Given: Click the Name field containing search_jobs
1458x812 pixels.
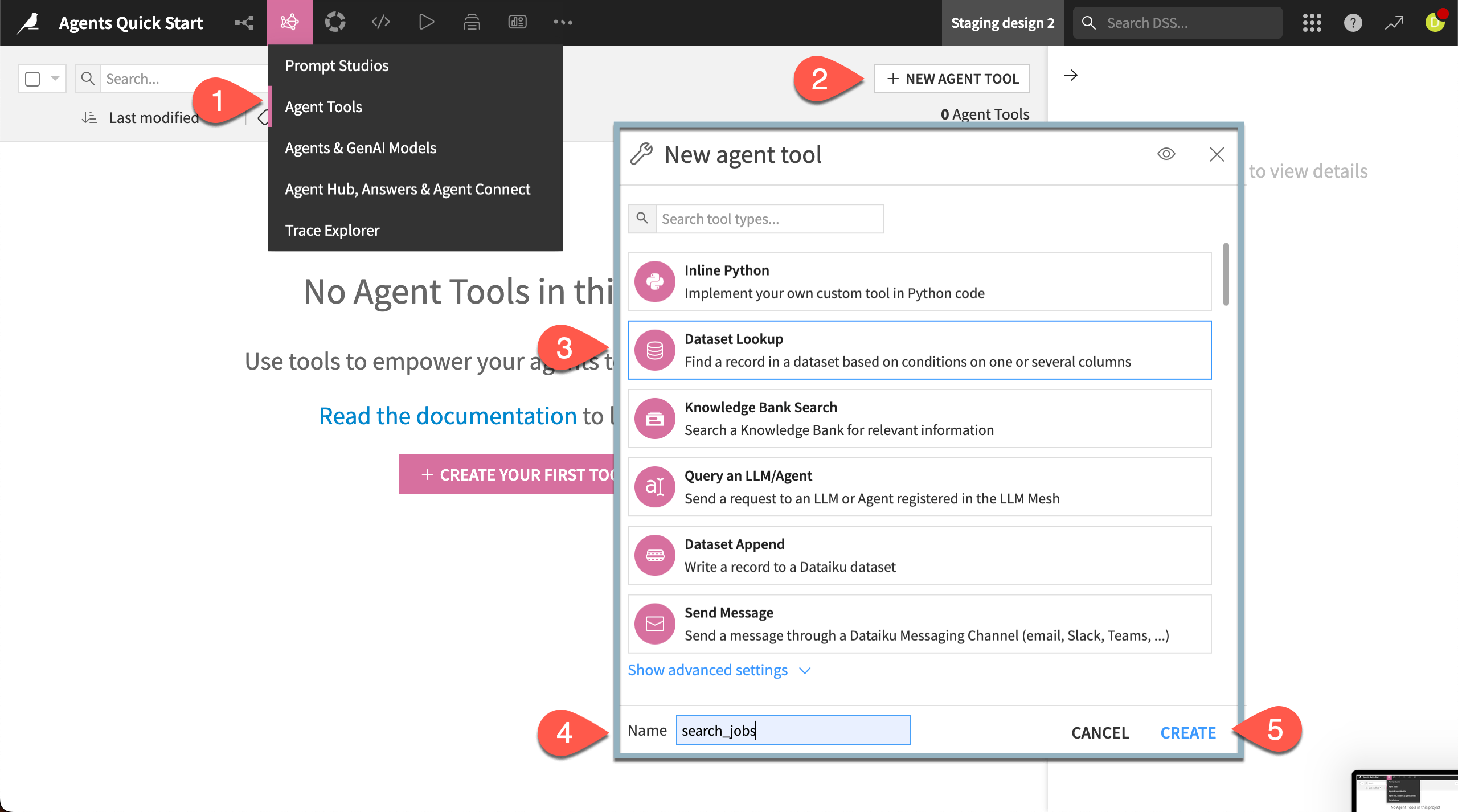Looking at the screenshot, I should (x=792, y=730).
